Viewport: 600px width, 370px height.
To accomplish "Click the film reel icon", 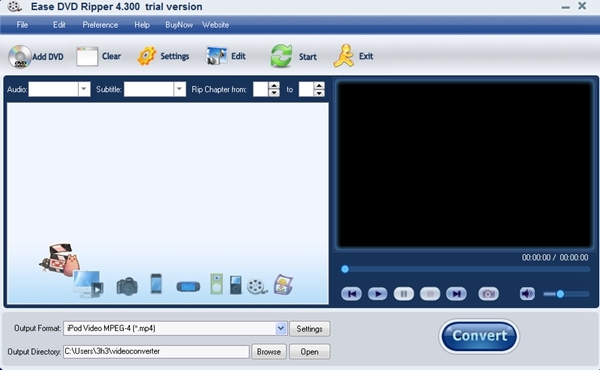I will pyautogui.click(x=257, y=286).
